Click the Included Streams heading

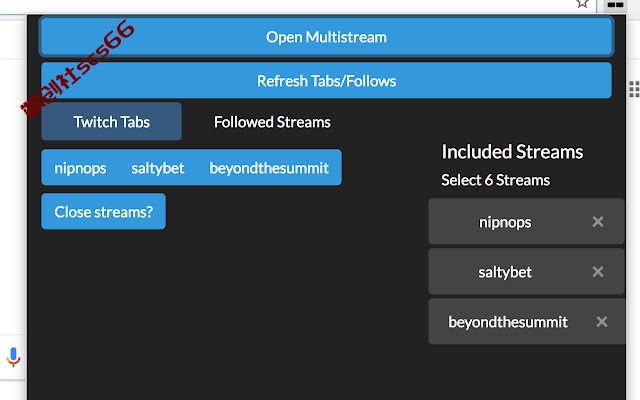point(512,151)
